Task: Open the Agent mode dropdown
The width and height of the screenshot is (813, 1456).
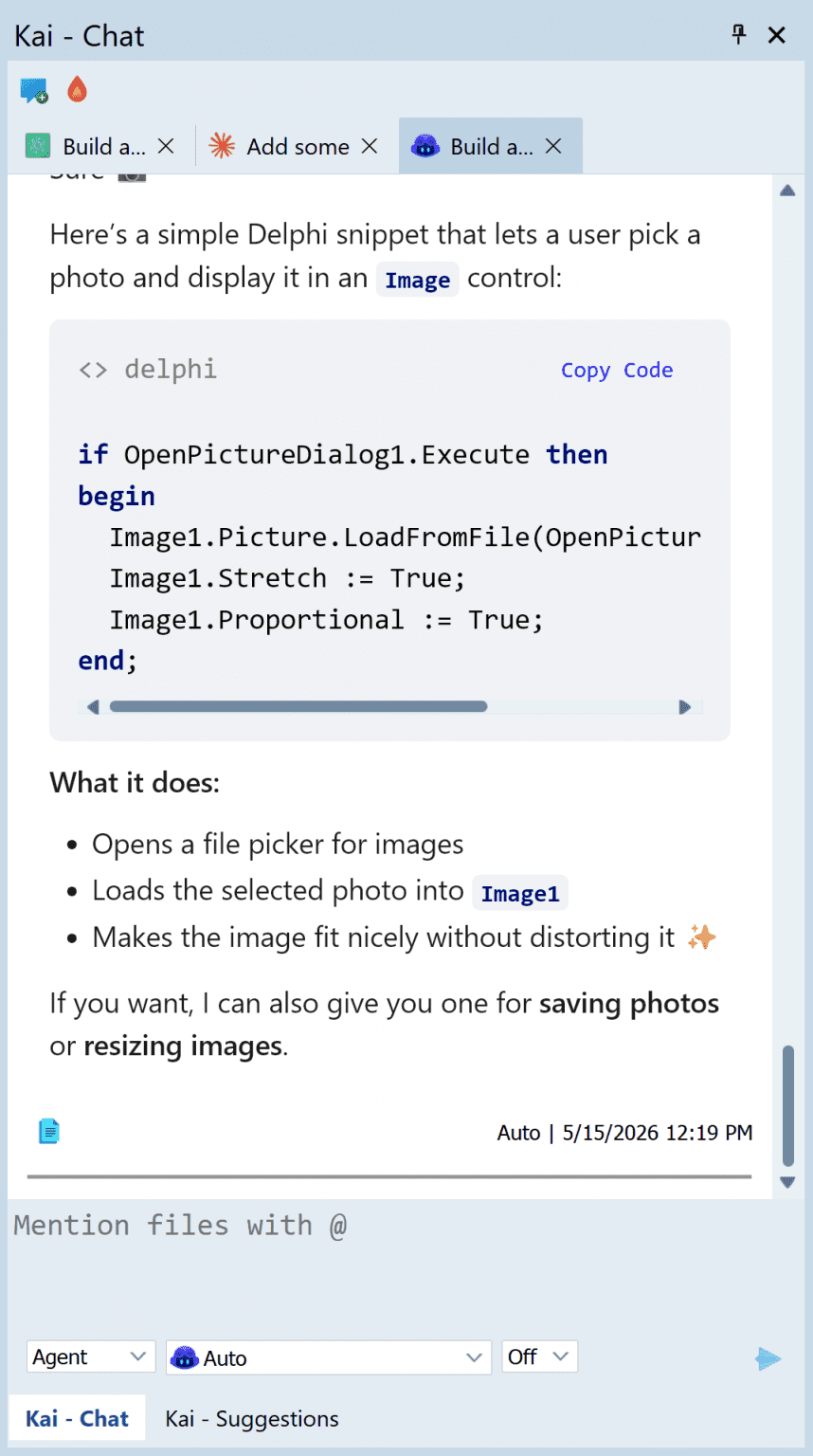Action: click(x=91, y=1357)
